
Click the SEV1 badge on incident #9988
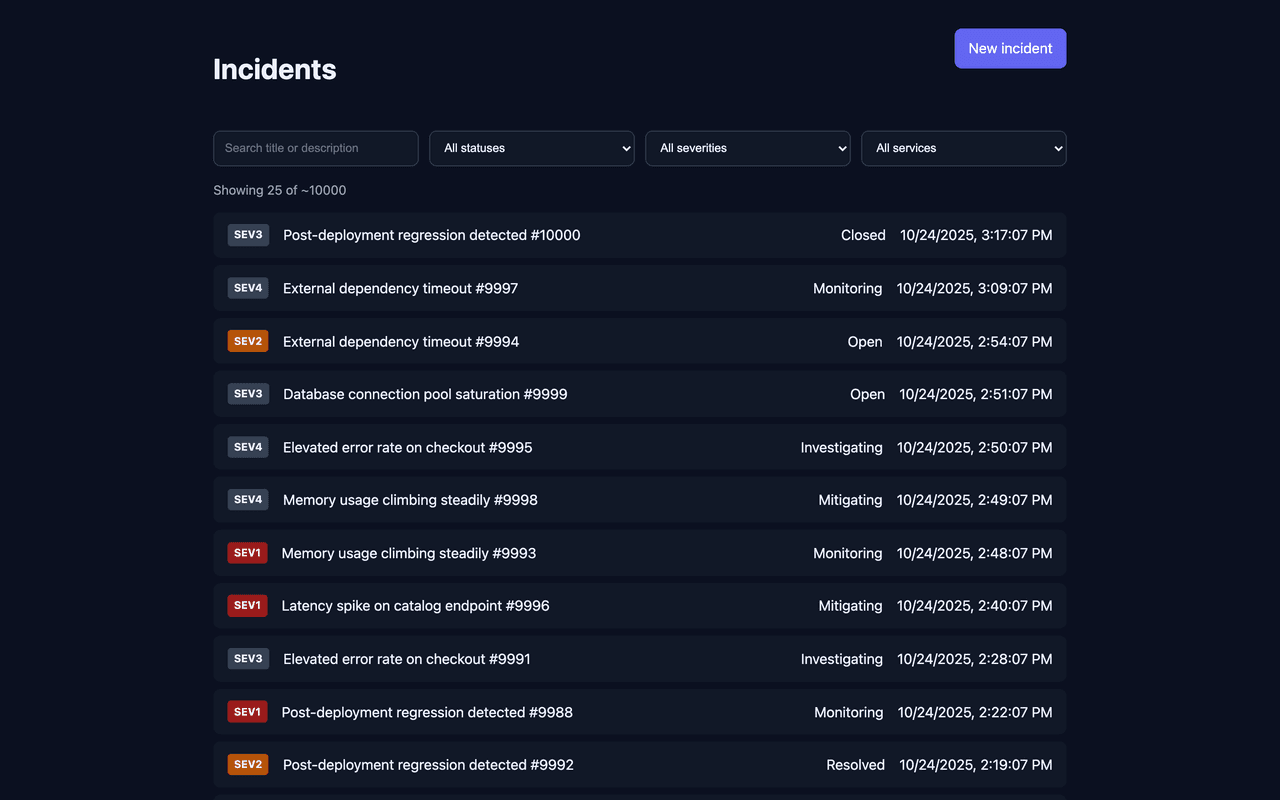tap(247, 712)
